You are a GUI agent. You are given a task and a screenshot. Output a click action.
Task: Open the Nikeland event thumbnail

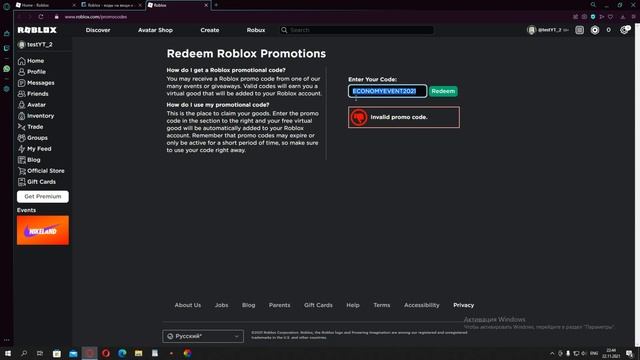click(43, 231)
